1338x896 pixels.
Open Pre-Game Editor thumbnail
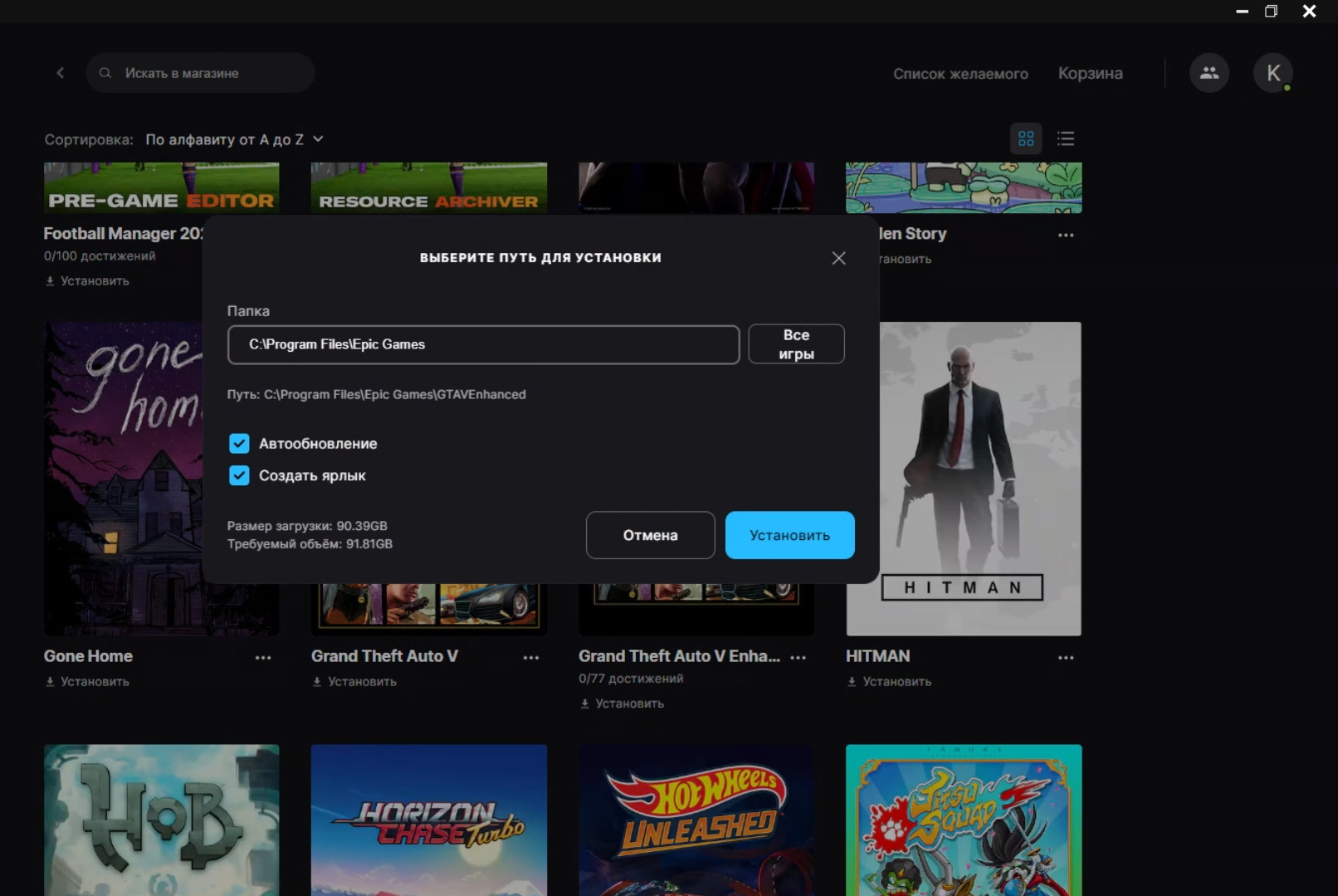point(161,187)
